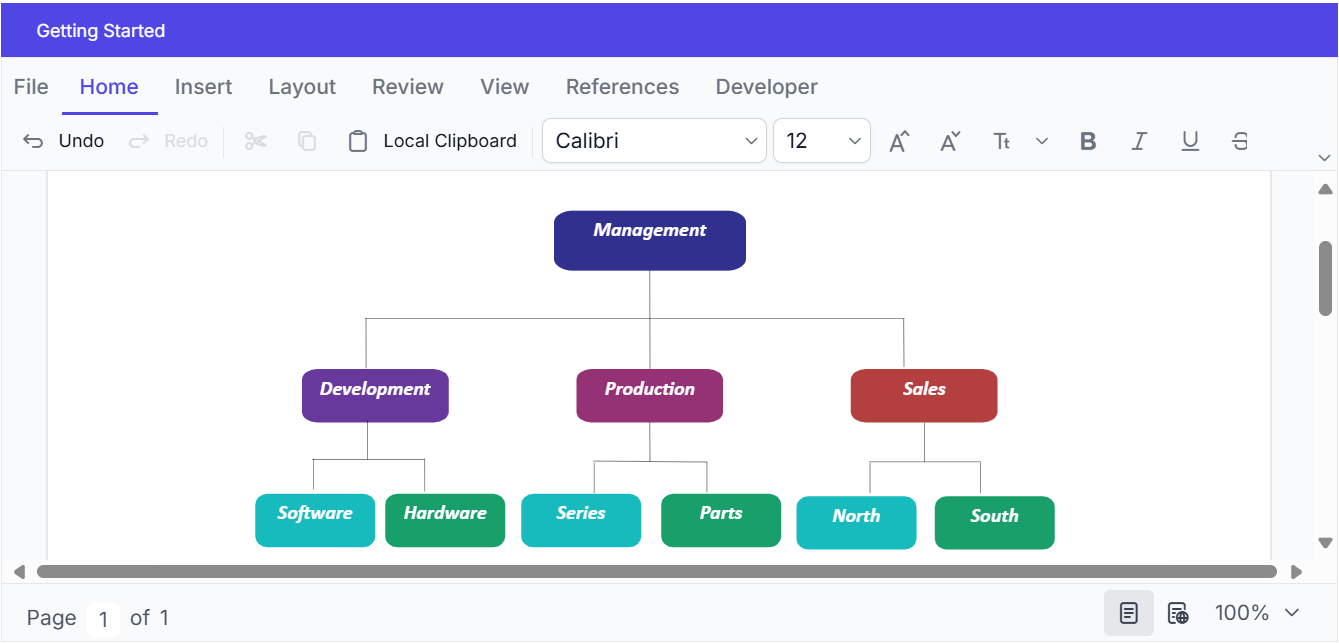Toggle Underline text formatting
The width and height of the screenshot is (1339, 643).
1190,141
